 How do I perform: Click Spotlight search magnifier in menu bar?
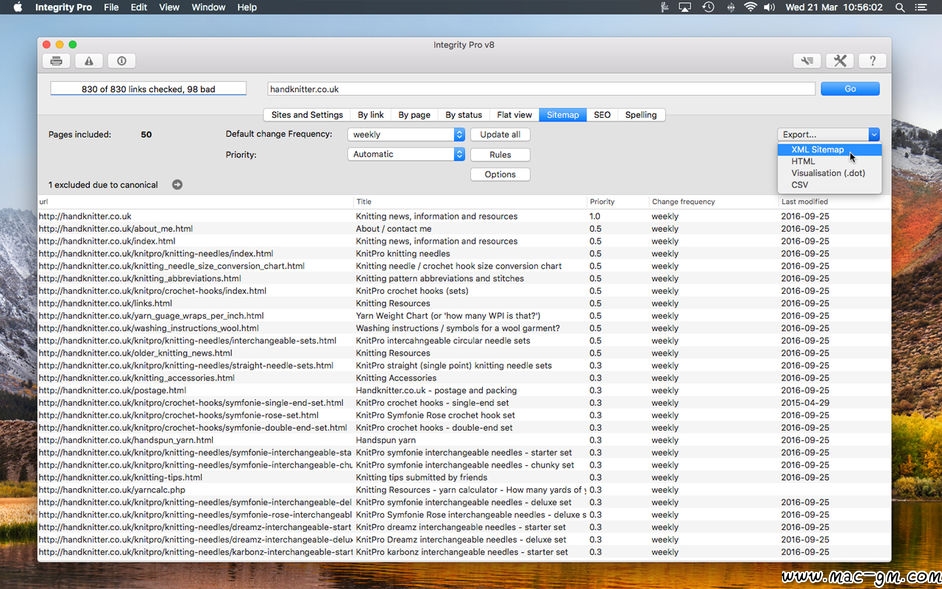click(900, 7)
